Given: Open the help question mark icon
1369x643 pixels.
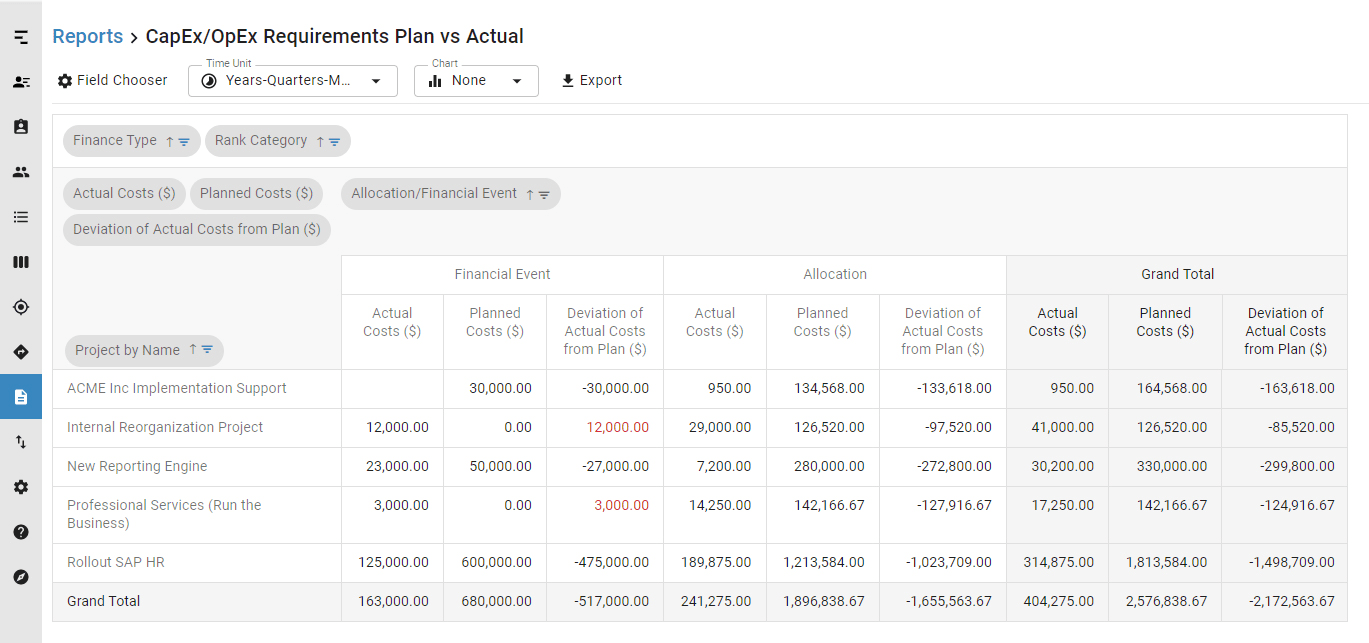Looking at the screenshot, I should pos(21,532).
